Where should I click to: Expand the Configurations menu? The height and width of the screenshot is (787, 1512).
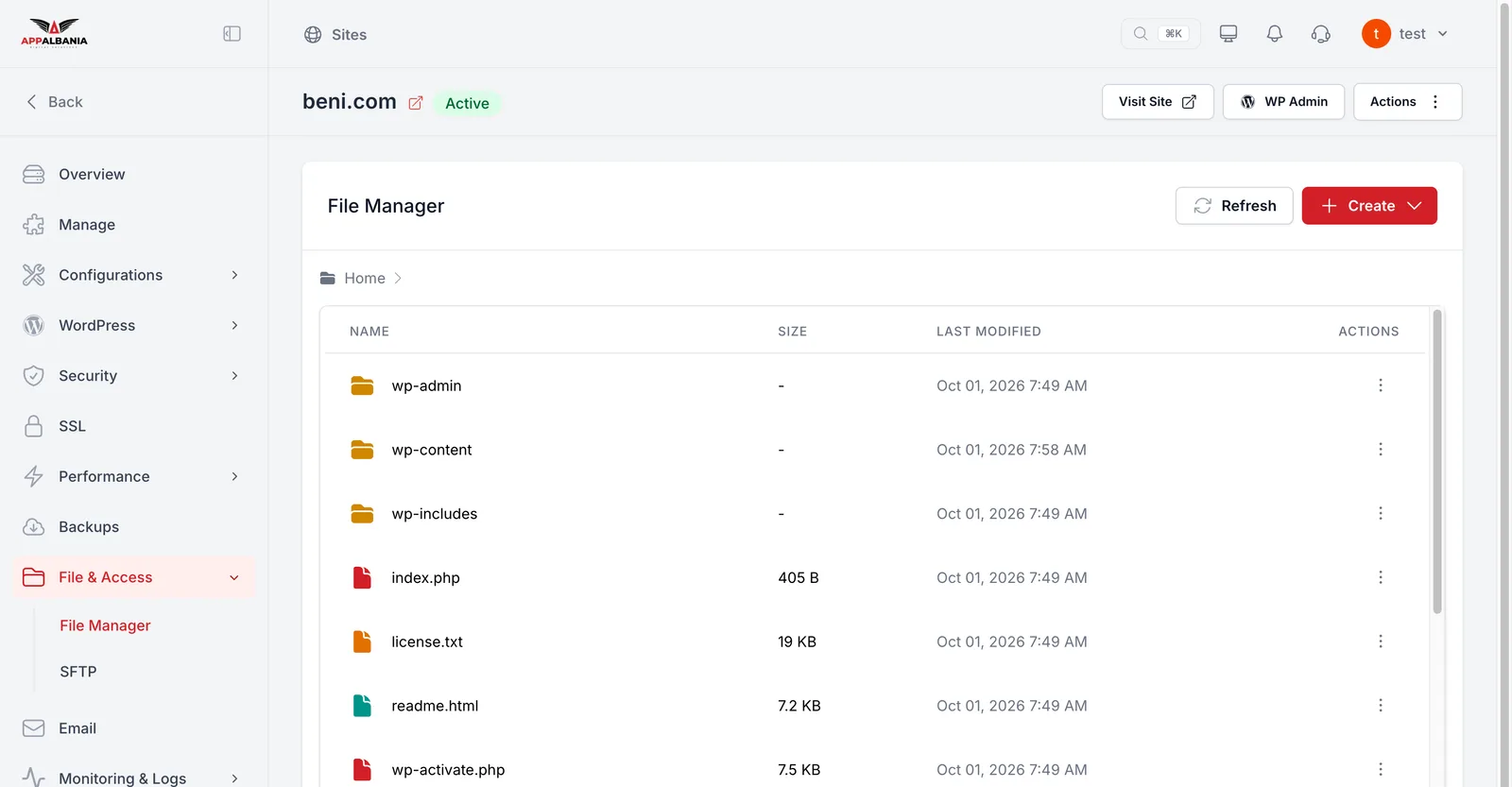tap(134, 275)
